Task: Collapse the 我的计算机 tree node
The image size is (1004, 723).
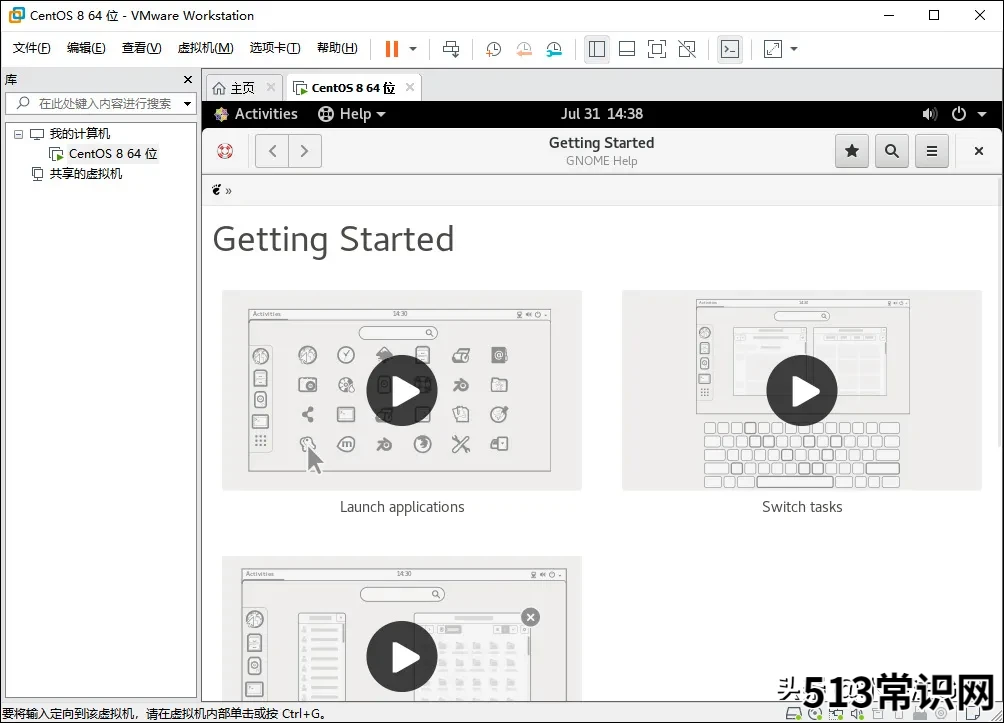Action: pos(19,134)
